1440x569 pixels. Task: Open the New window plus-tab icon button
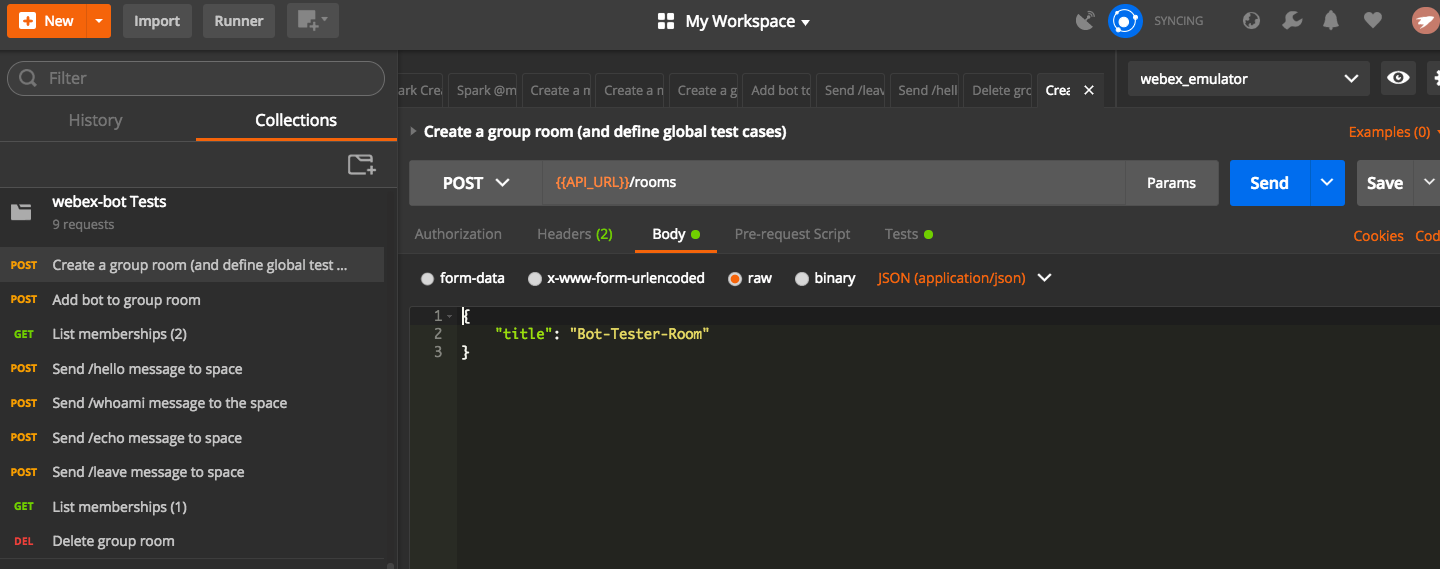[x=313, y=21]
